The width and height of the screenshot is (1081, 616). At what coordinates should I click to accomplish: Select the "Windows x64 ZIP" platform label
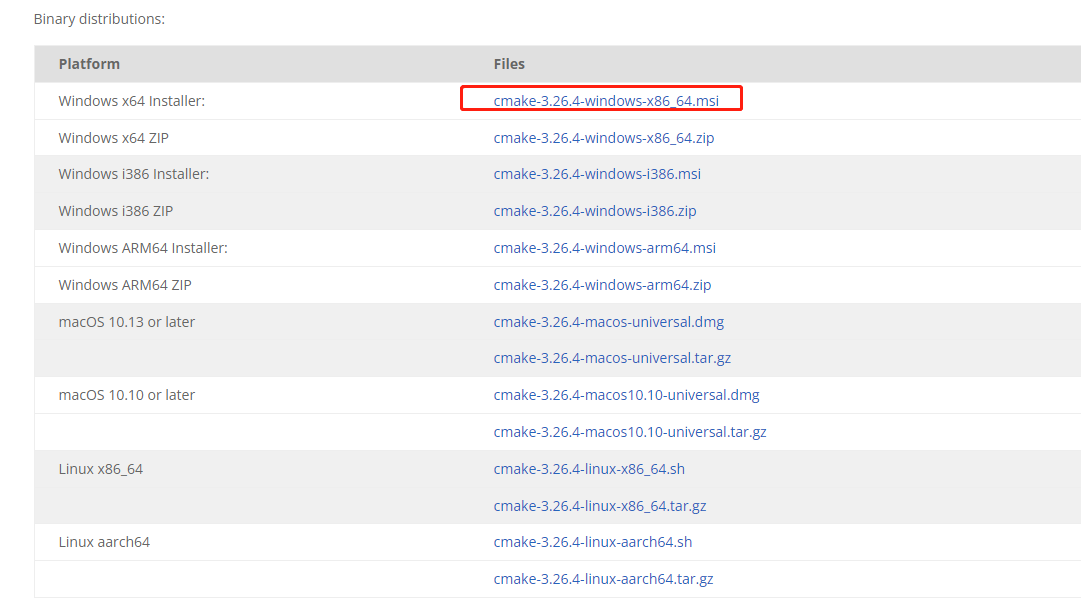pyautogui.click(x=114, y=138)
